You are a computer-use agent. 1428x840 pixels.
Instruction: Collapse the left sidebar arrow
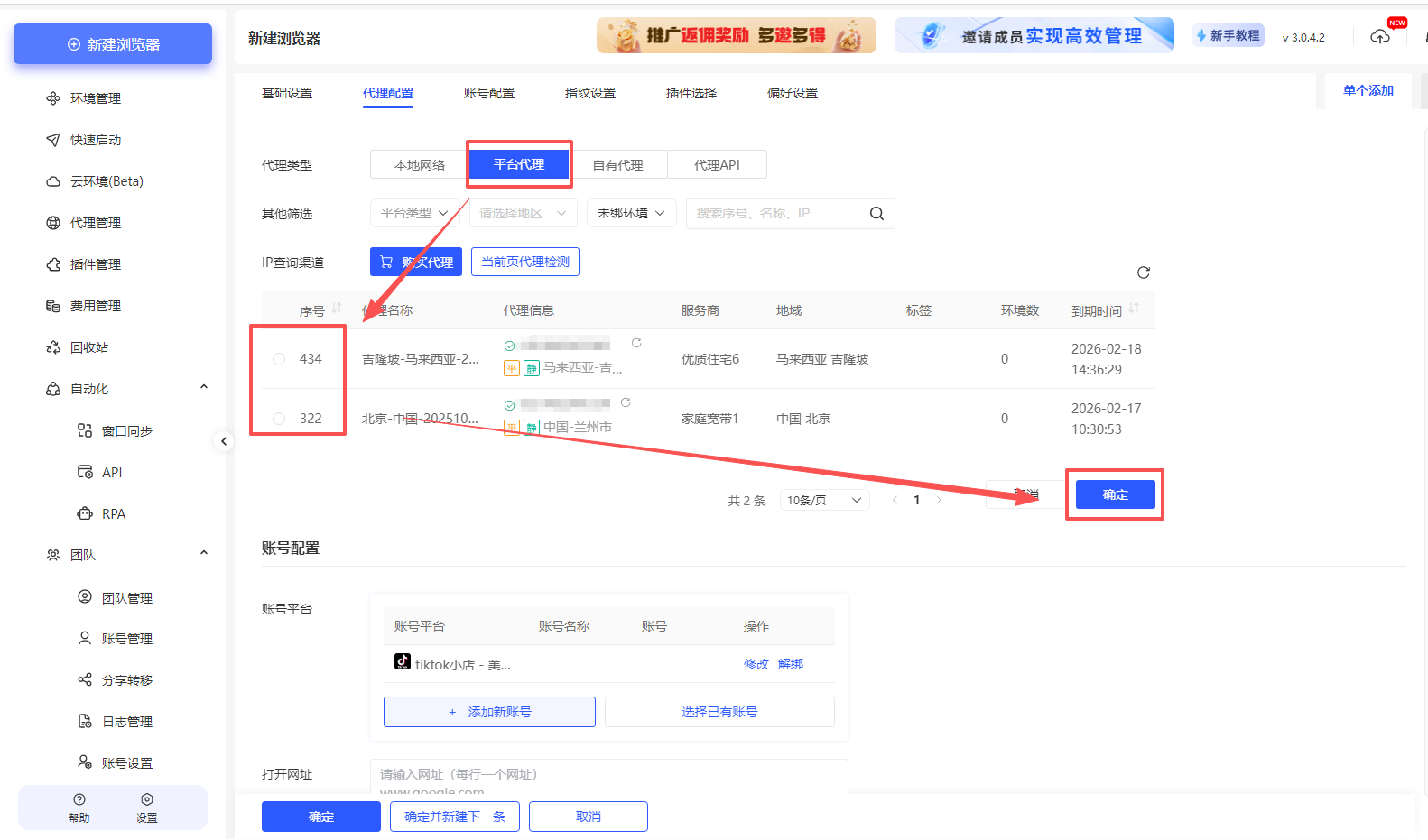pyautogui.click(x=224, y=441)
